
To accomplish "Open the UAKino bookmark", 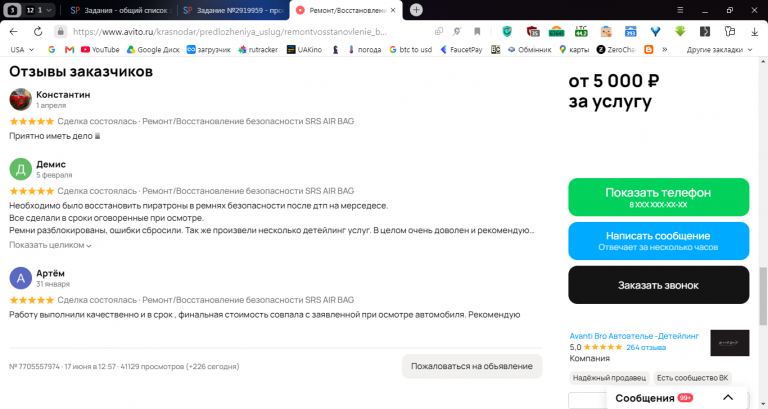I will [x=304, y=49].
